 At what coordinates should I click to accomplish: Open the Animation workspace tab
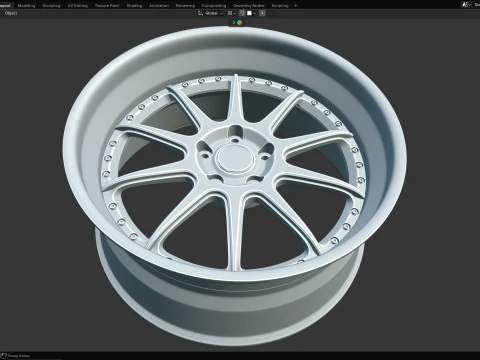(x=159, y=5)
